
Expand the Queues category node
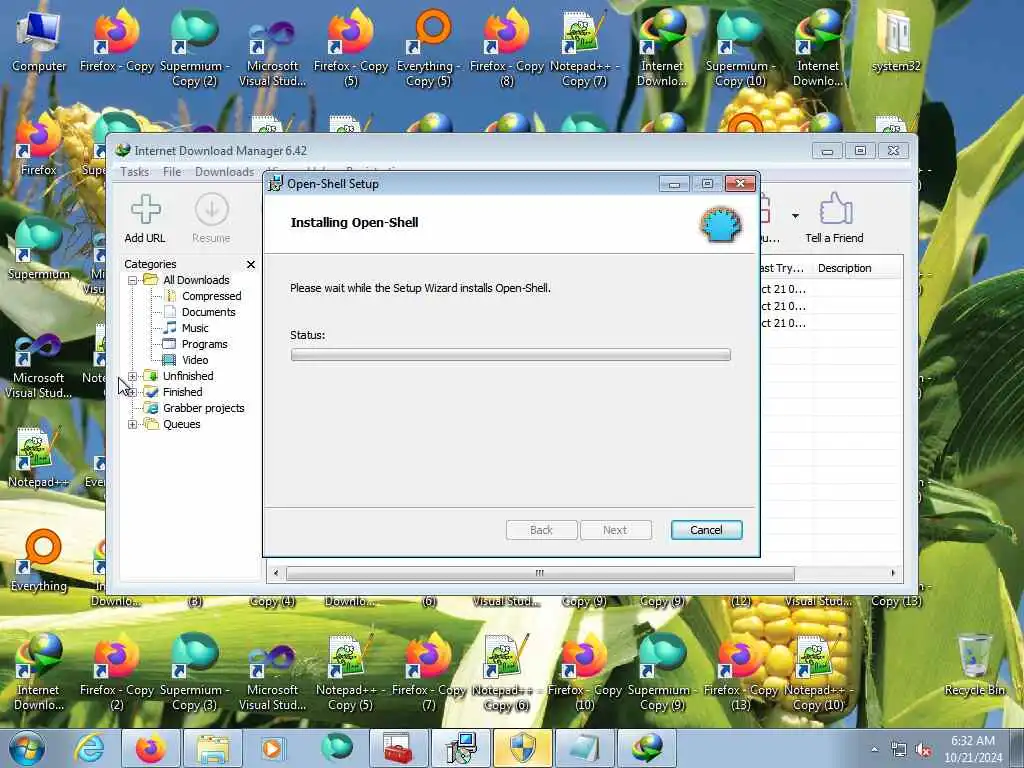coord(133,424)
